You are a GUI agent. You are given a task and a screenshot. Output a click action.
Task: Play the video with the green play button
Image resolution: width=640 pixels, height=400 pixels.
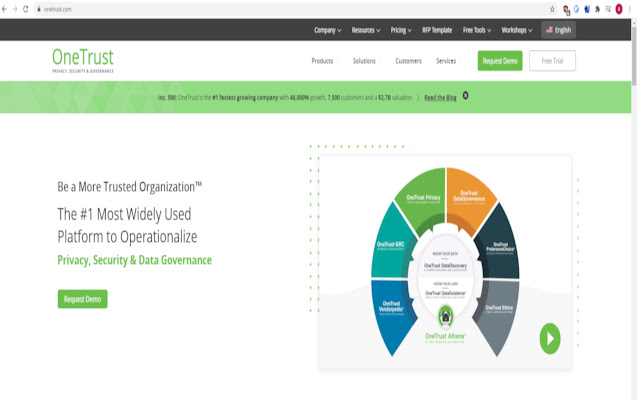click(550, 338)
